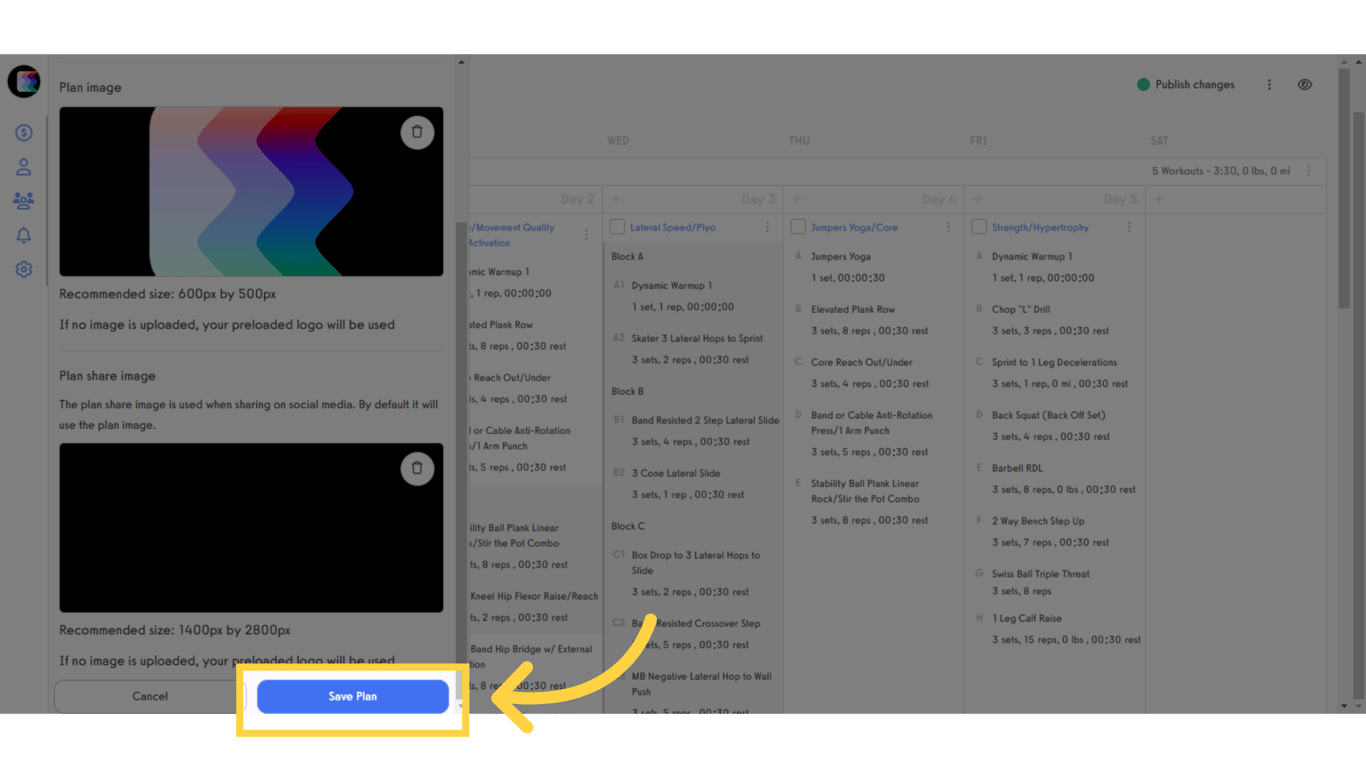
Task: Switch to the Day 3 column header
Action: [x=758, y=199]
